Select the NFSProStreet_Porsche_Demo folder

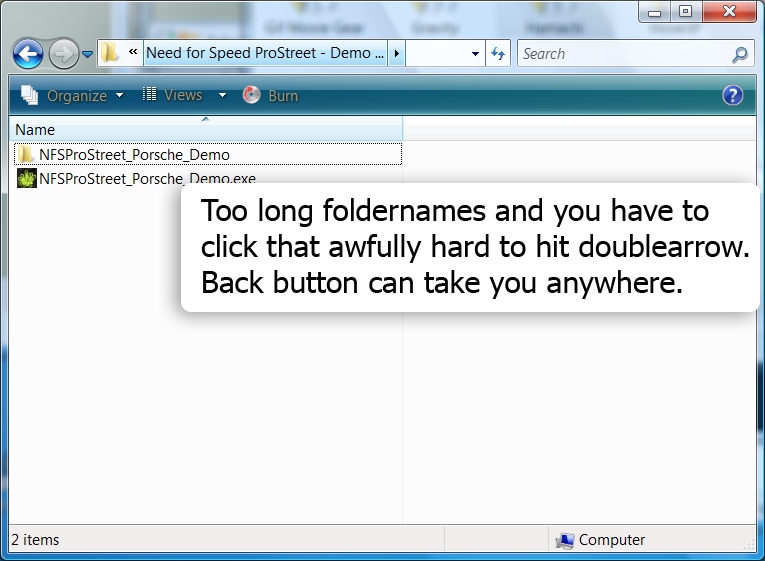(208, 154)
